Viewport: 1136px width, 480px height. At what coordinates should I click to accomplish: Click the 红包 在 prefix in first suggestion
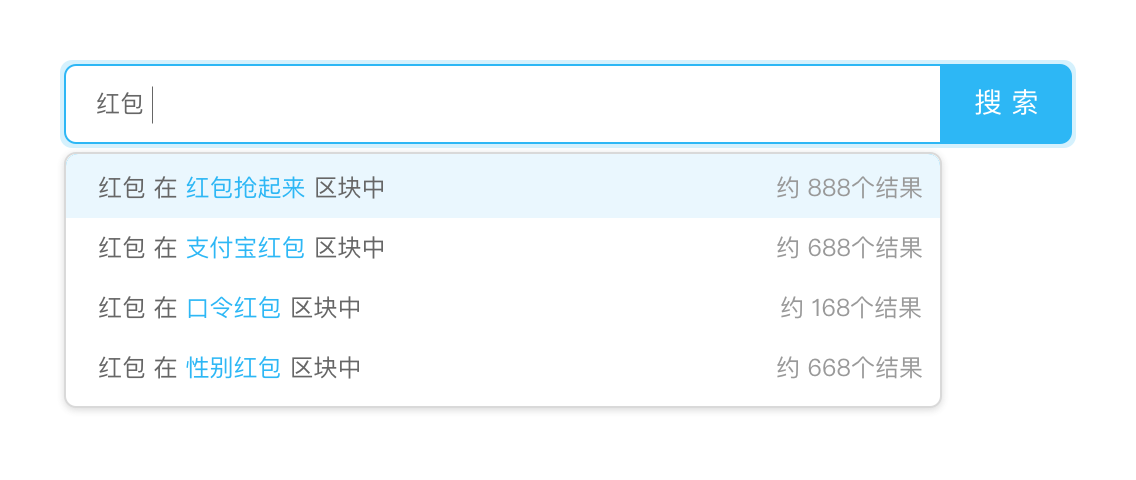pyautogui.click(x=137, y=188)
